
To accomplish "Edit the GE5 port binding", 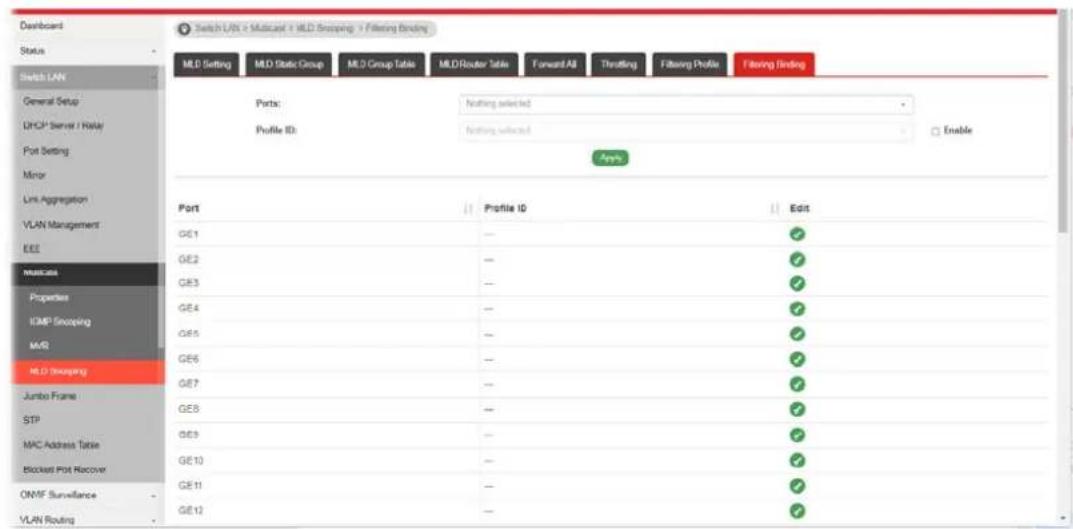I will pyautogui.click(x=797, y=334).
